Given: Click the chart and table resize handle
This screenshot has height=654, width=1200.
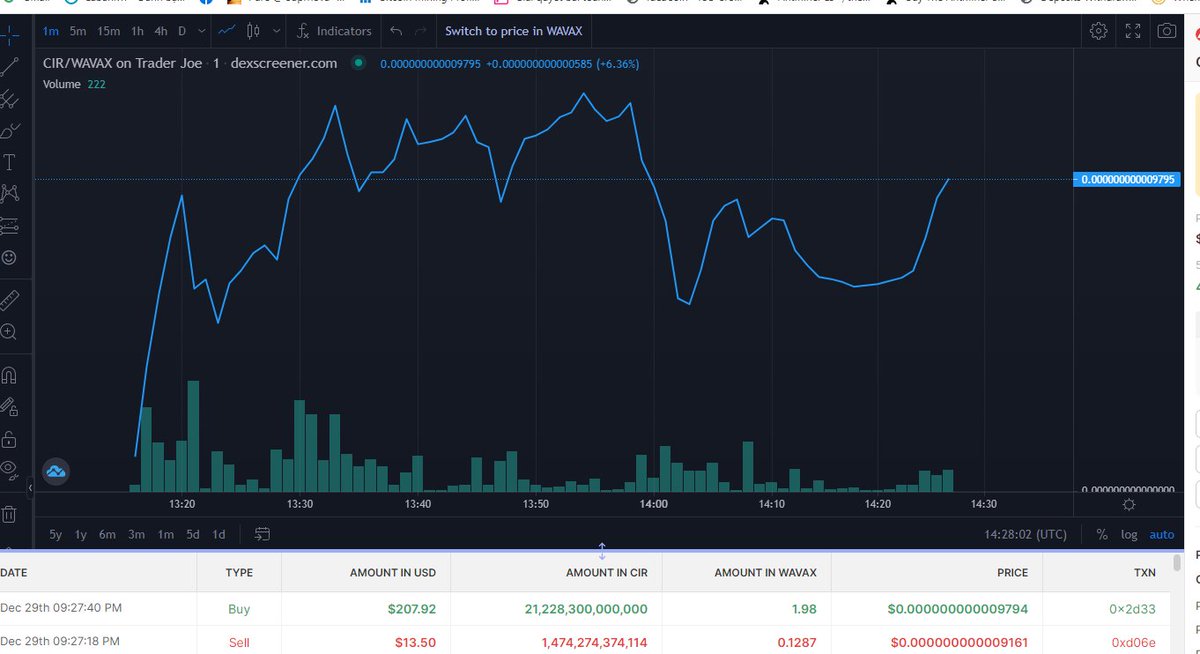Looking at the screenshot, I should 601,550.
